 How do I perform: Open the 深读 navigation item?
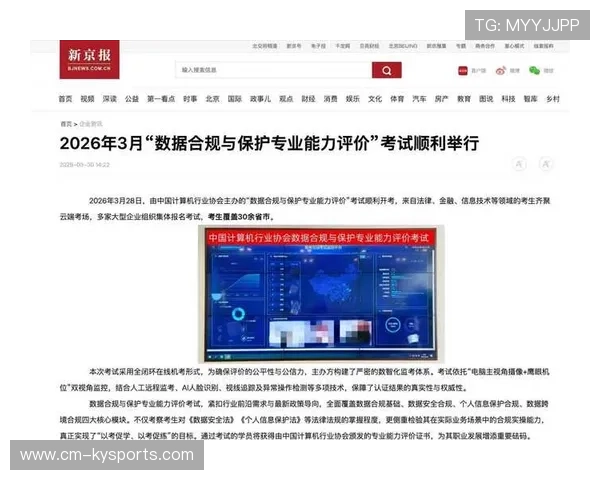[x=109, y=99]
